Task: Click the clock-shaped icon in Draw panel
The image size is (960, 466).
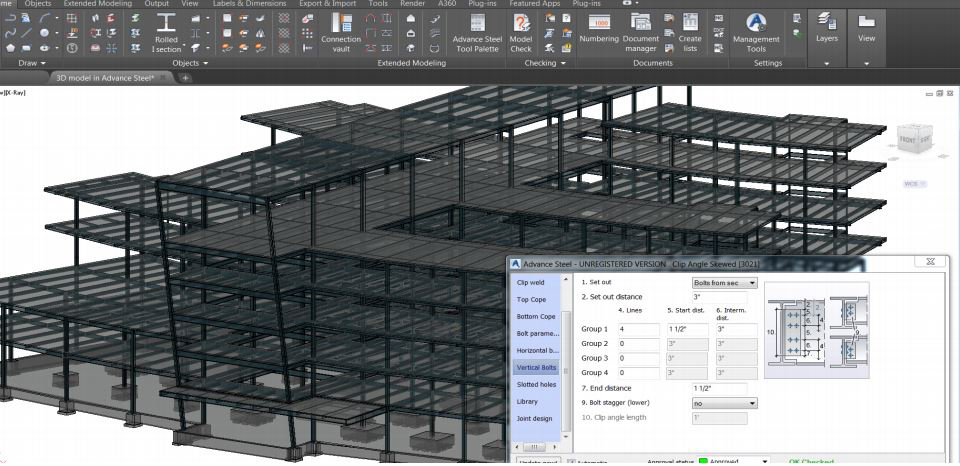Action: click(72, 48)
